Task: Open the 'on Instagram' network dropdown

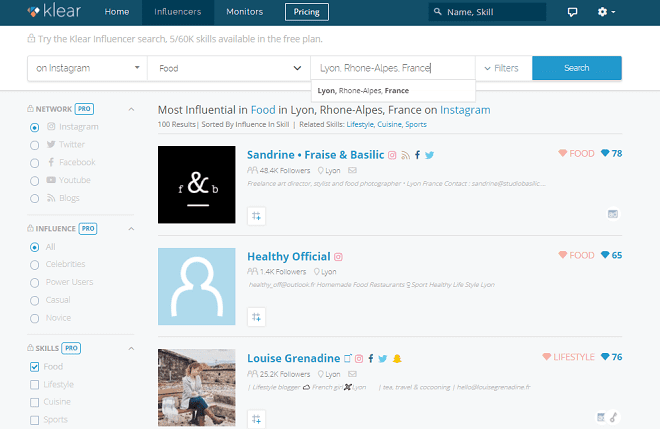Action: coord(88,68)
